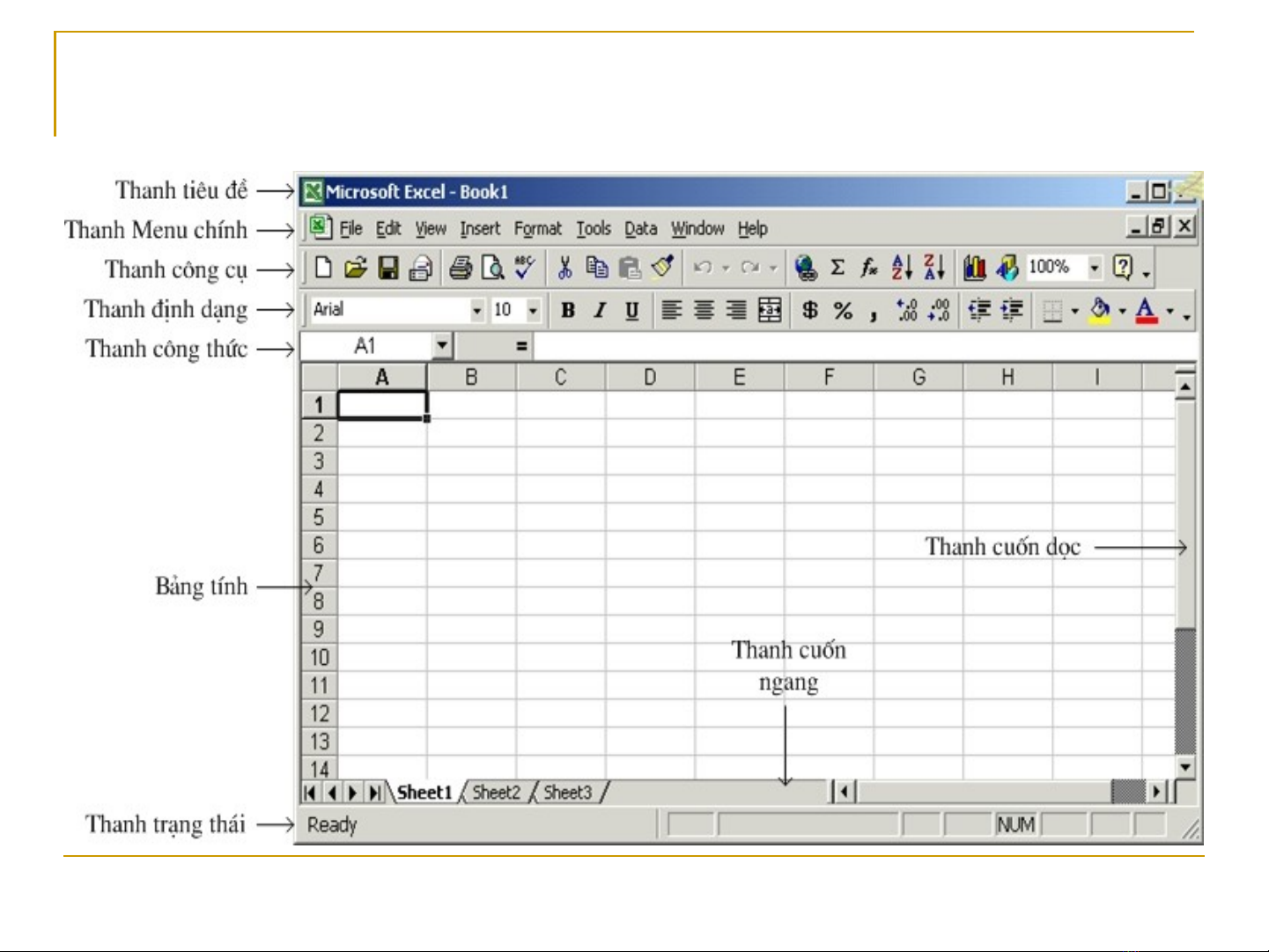Toggle Underline formatting button
The height and width of the screenshot is (952, 1269).
631,310
